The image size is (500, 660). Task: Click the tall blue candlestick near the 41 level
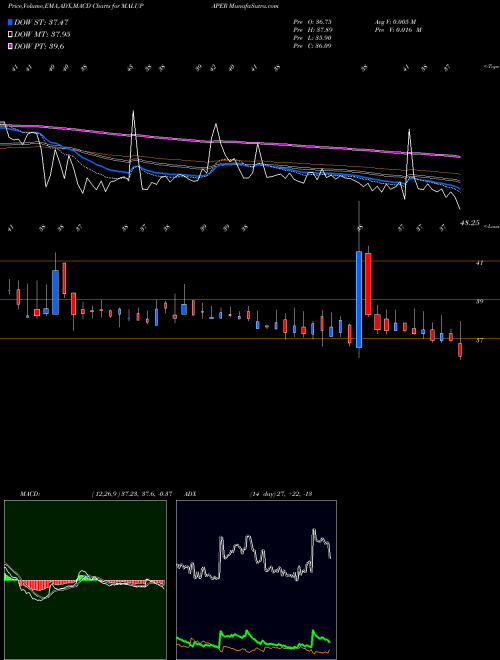359,299
